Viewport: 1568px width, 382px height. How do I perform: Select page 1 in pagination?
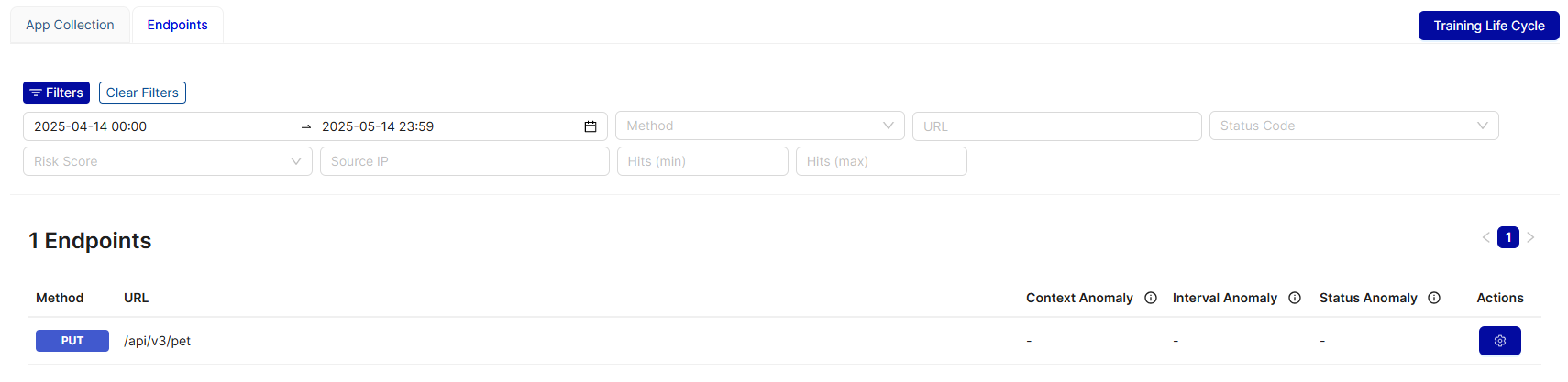[x=1507, y=237]
